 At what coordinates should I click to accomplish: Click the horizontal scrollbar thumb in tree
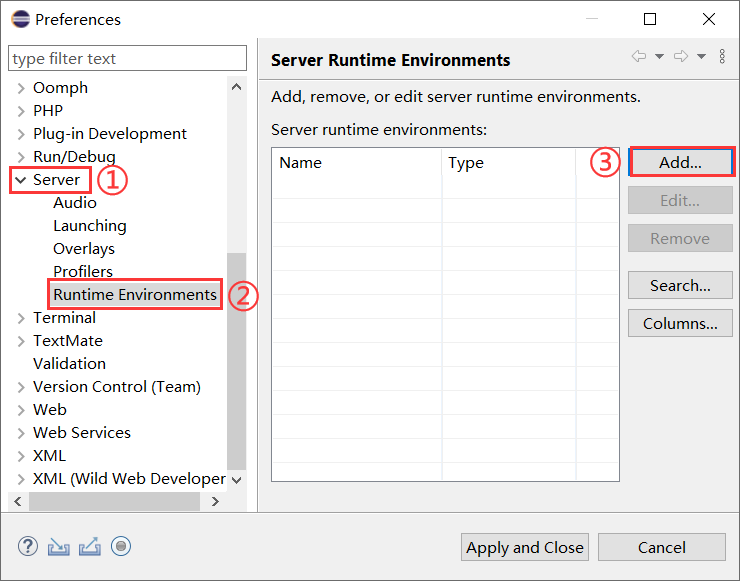click(115, 501)
